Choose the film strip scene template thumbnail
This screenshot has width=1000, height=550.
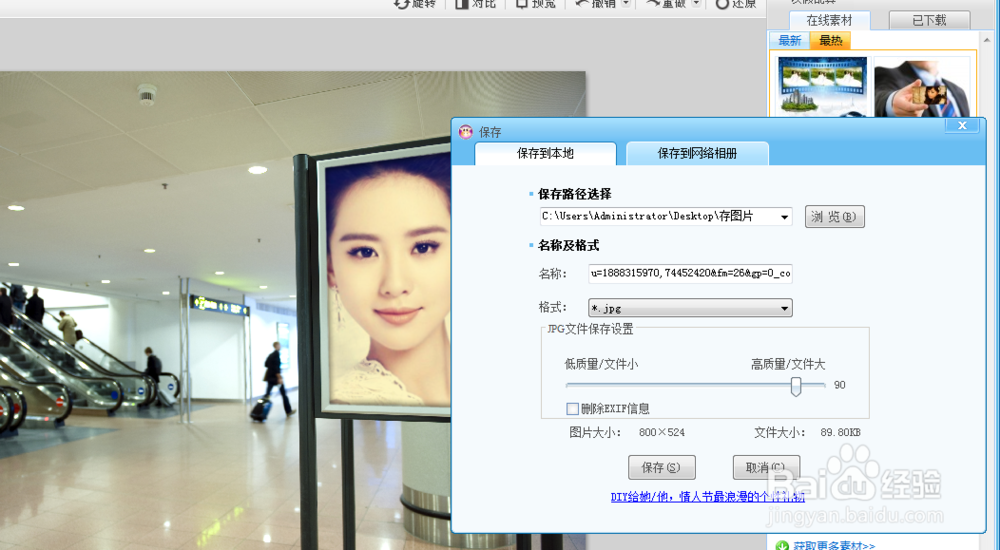click(823, 86)
